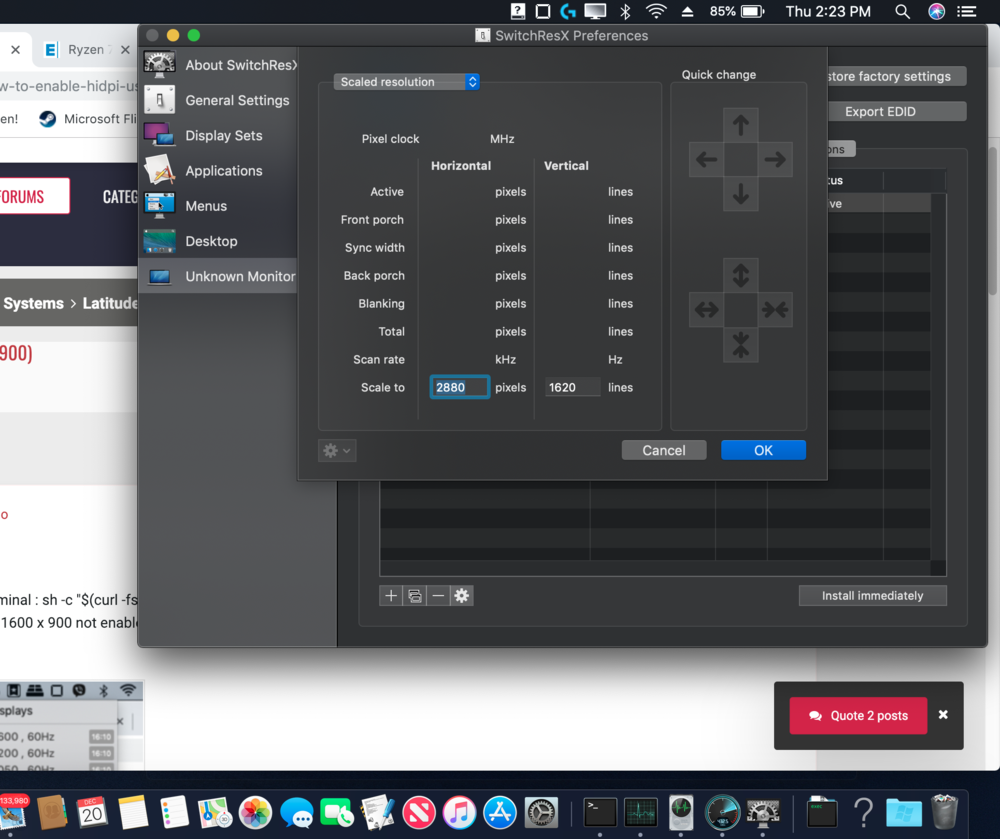Click the expand horizontally arrow icon
1000x839 pixels.
tap(706, 310)
